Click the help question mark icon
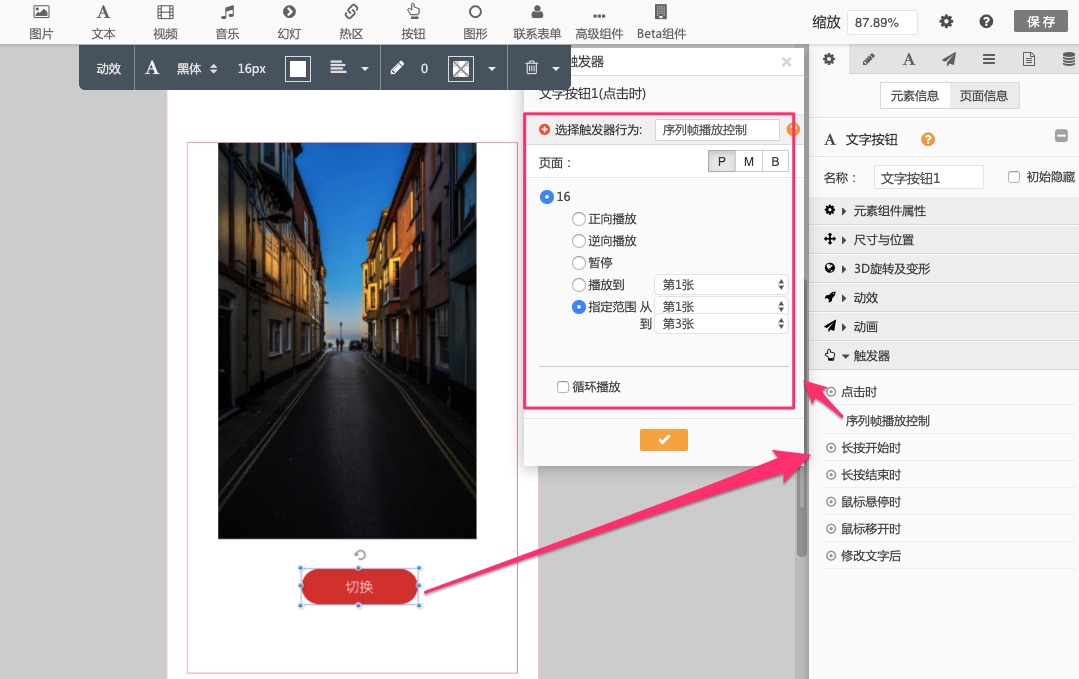The height and width of the screenshot is (679, 1079). 986,22
